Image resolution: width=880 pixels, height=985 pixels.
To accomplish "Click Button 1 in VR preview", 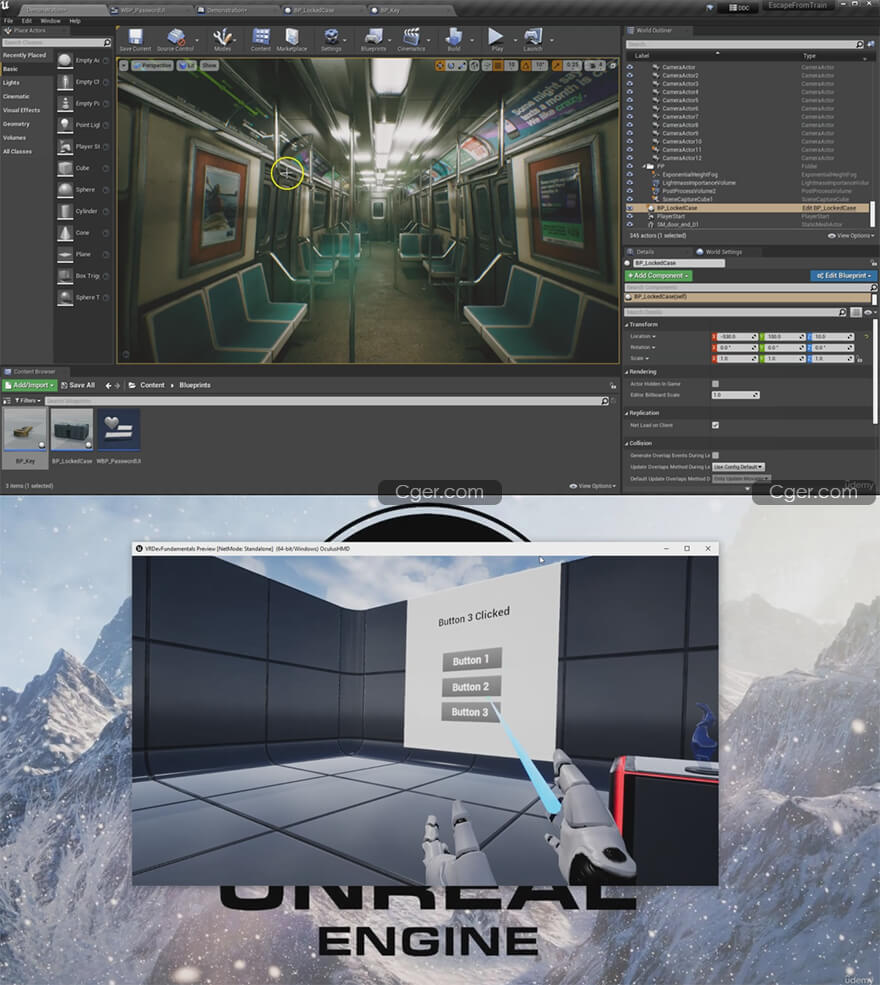I will click(472, 660).
